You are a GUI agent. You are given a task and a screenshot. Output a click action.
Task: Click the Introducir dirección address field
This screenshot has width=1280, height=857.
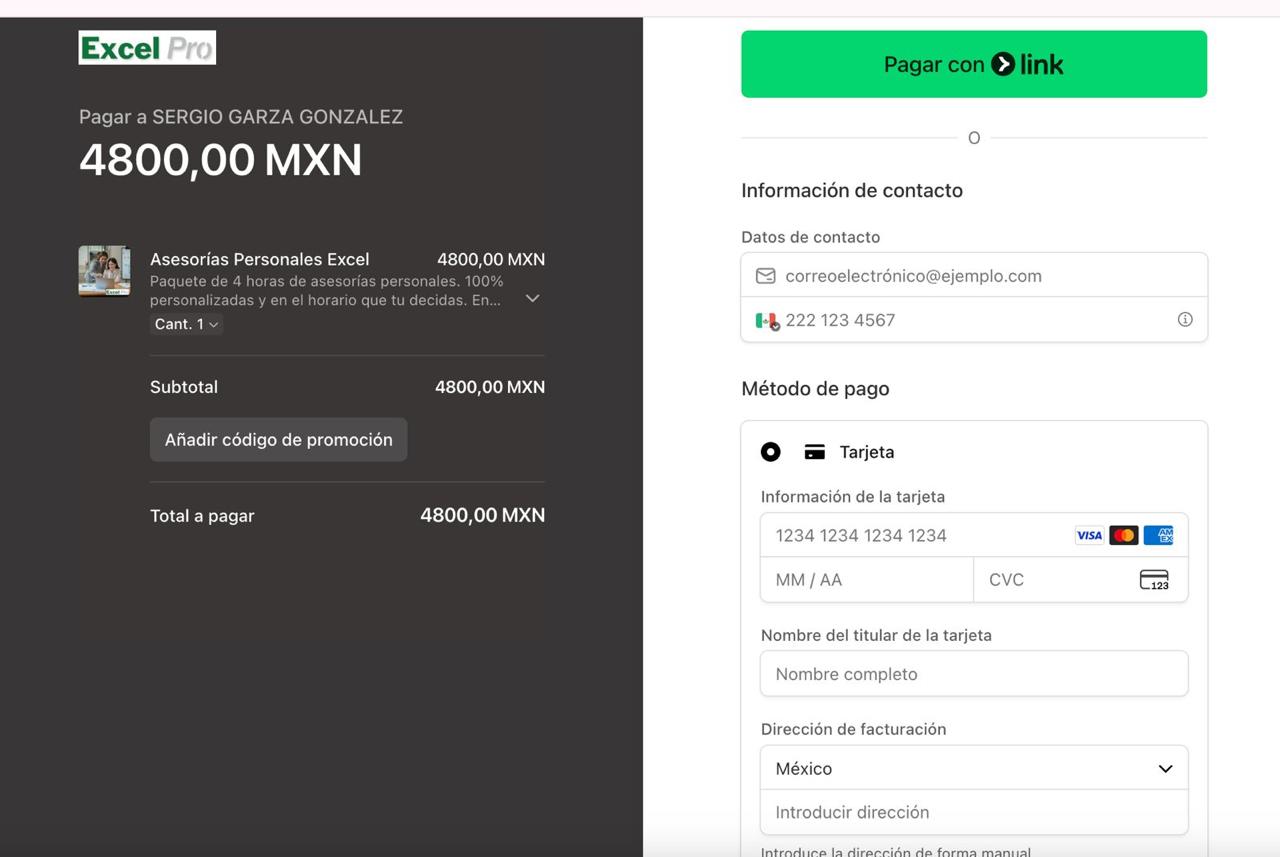tap(974, 812)
